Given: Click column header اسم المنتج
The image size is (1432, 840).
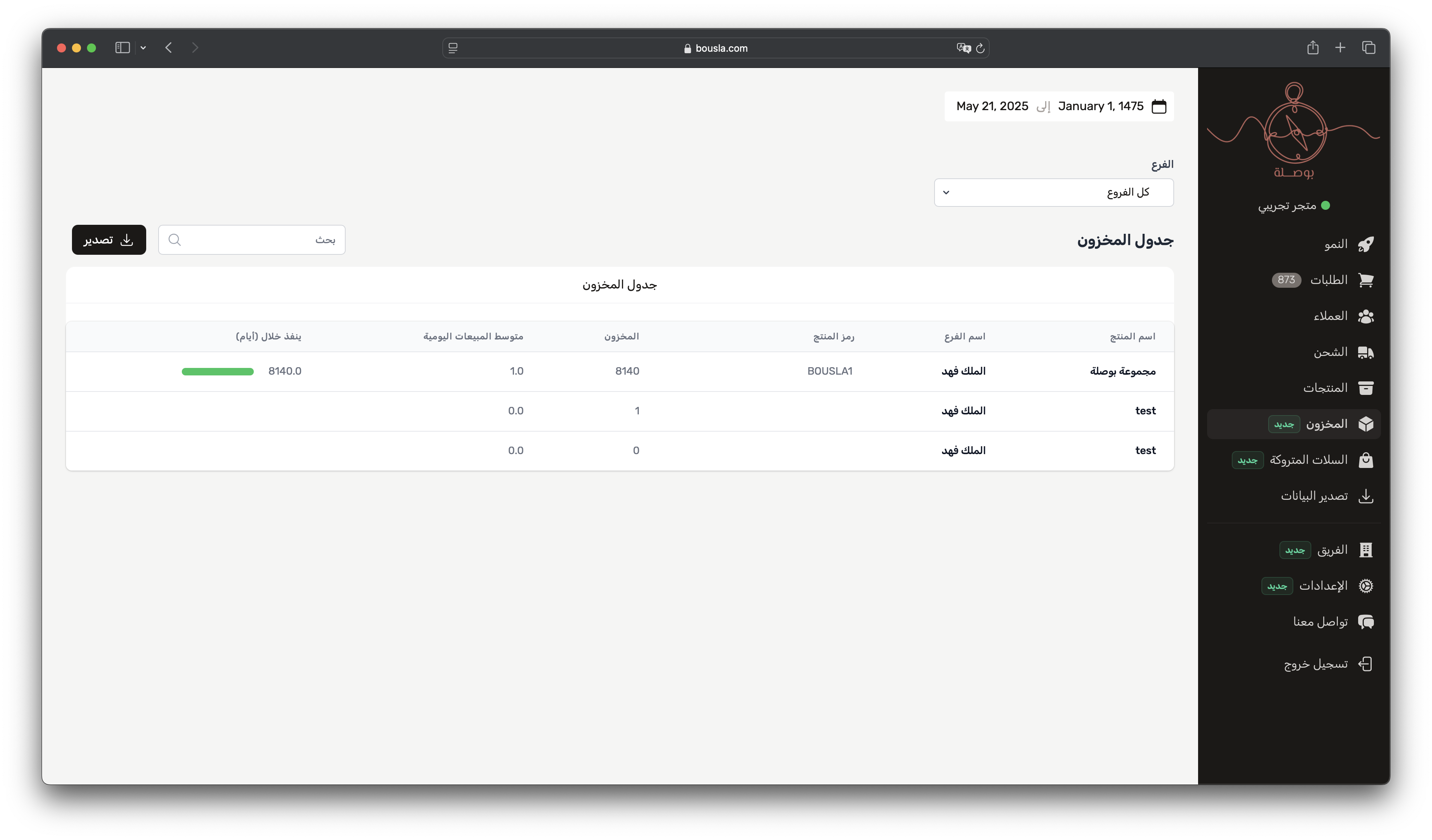Looking at the screenshot, I should (x=1132, y=337).
